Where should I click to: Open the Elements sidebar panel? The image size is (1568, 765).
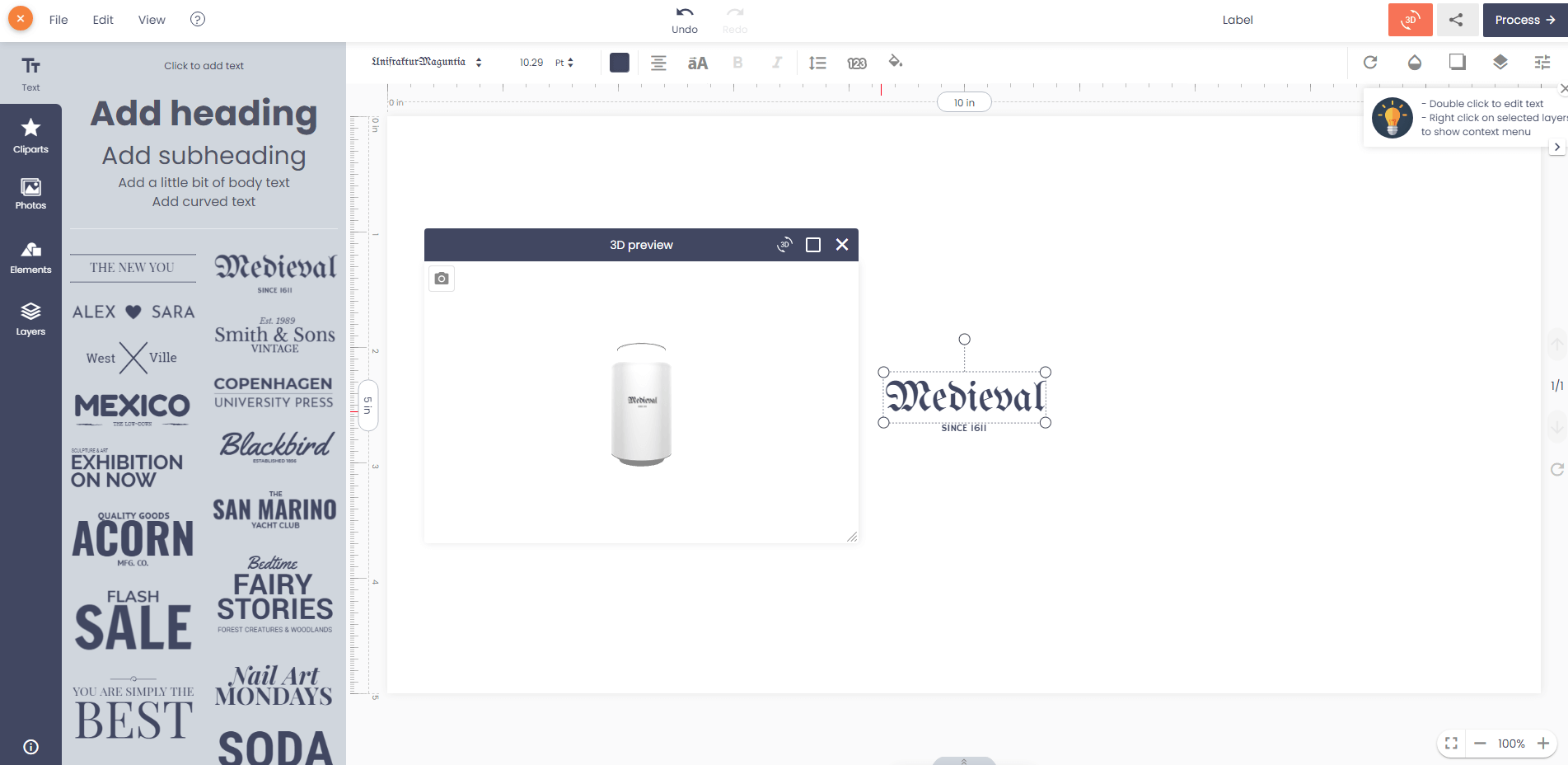(30, 257)
